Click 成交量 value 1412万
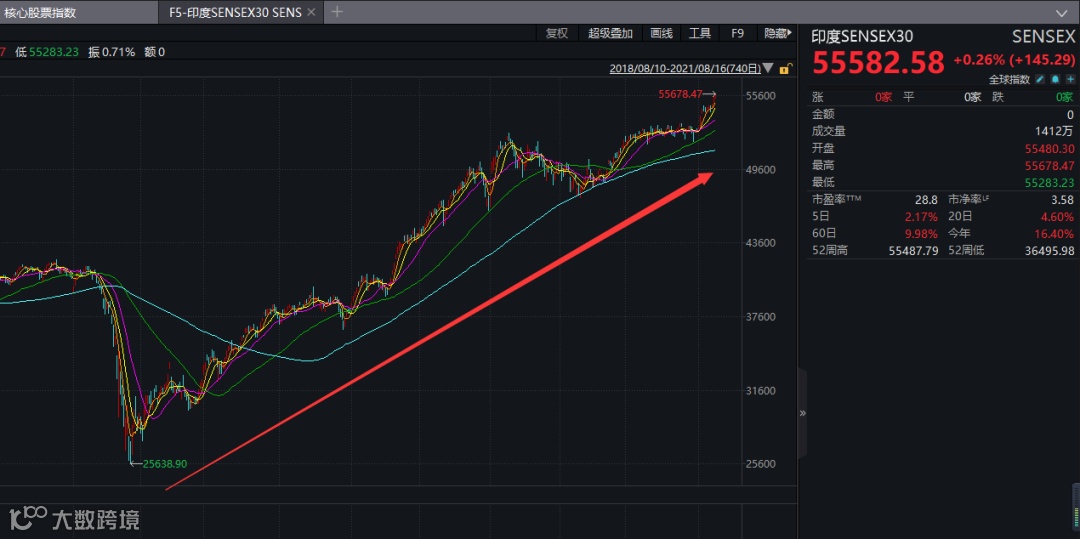 pyautogui.click(x=1055, y=131)
